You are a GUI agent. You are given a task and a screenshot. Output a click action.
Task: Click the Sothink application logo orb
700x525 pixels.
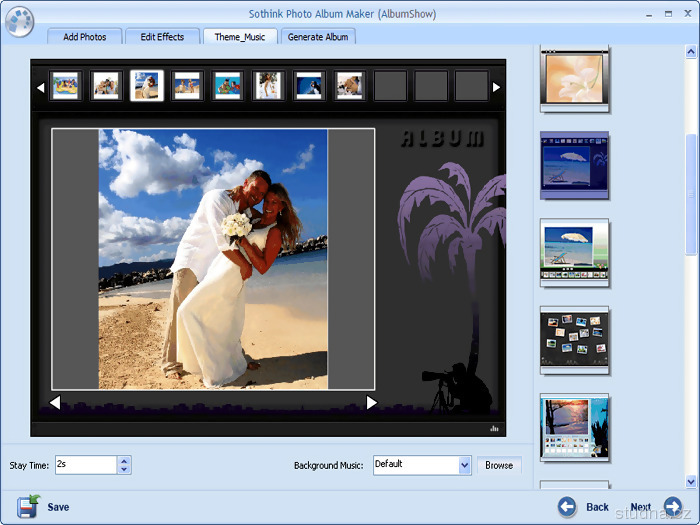point(19,20)
